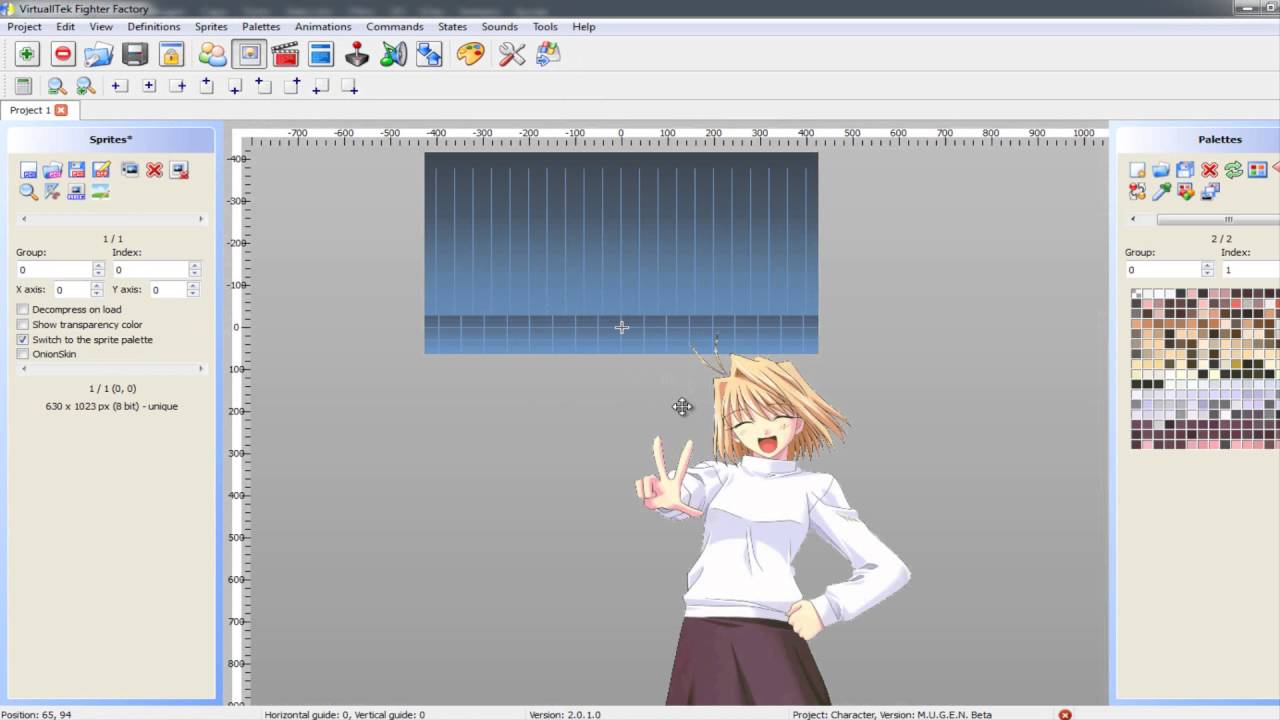Click the red status bar error icon
This screenshot has width=1280, height=720.
coord(1065,714)
